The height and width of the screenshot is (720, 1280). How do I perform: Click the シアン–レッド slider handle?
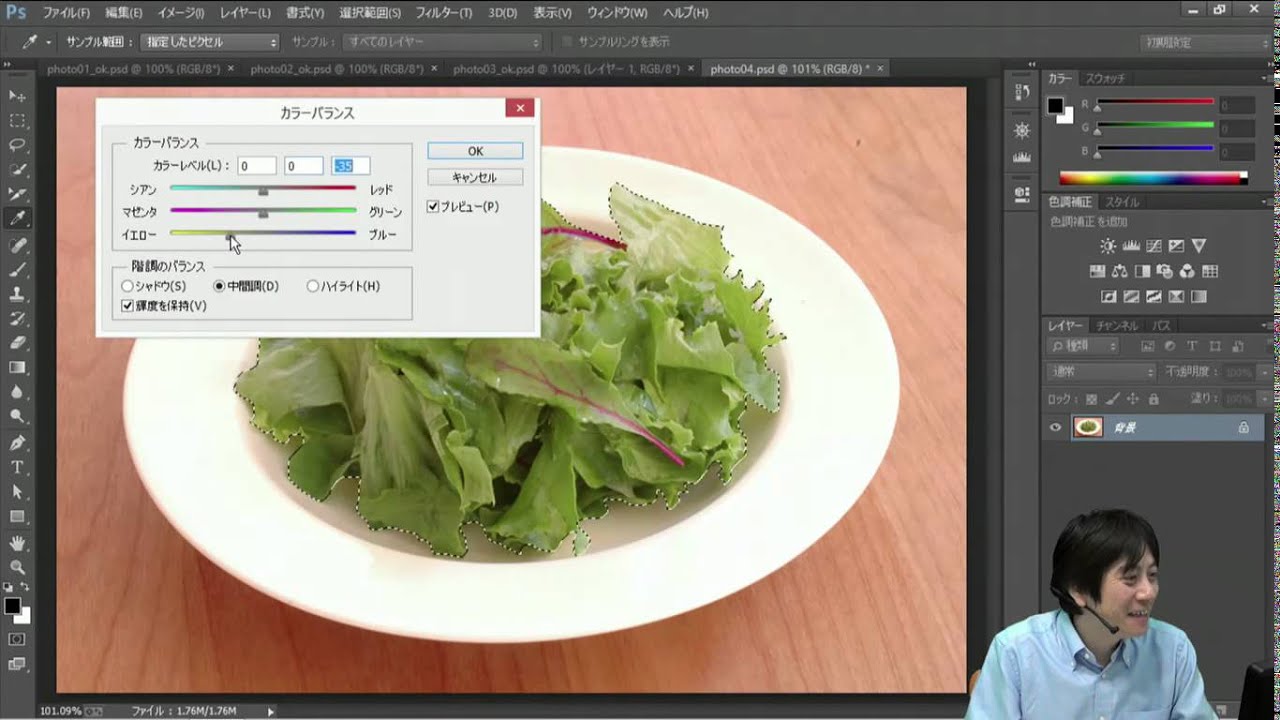pyautogui.click(x=263, y=191)
